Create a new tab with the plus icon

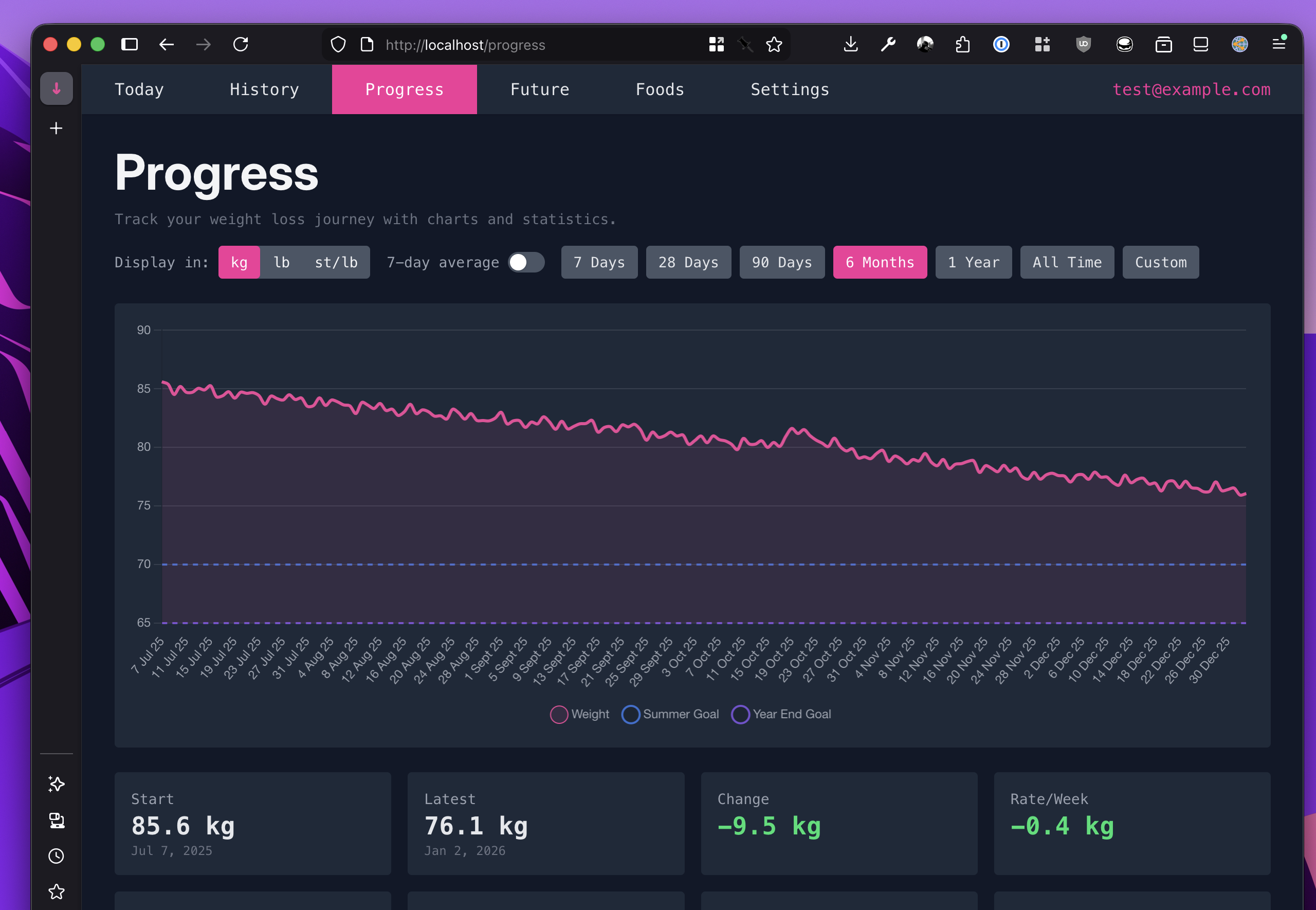57,128
